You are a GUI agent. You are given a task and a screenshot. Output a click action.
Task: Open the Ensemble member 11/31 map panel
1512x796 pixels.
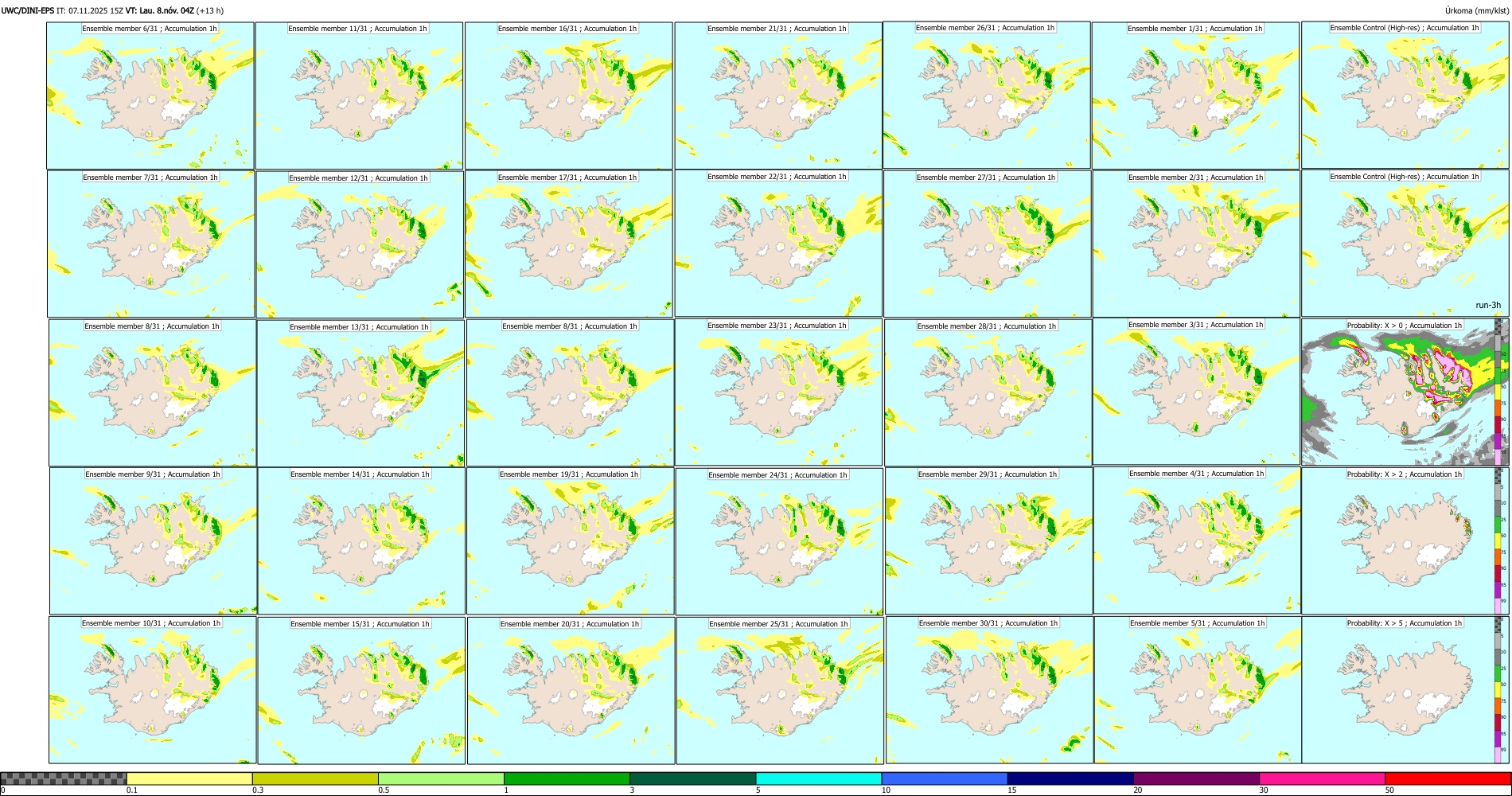[359, 96]
